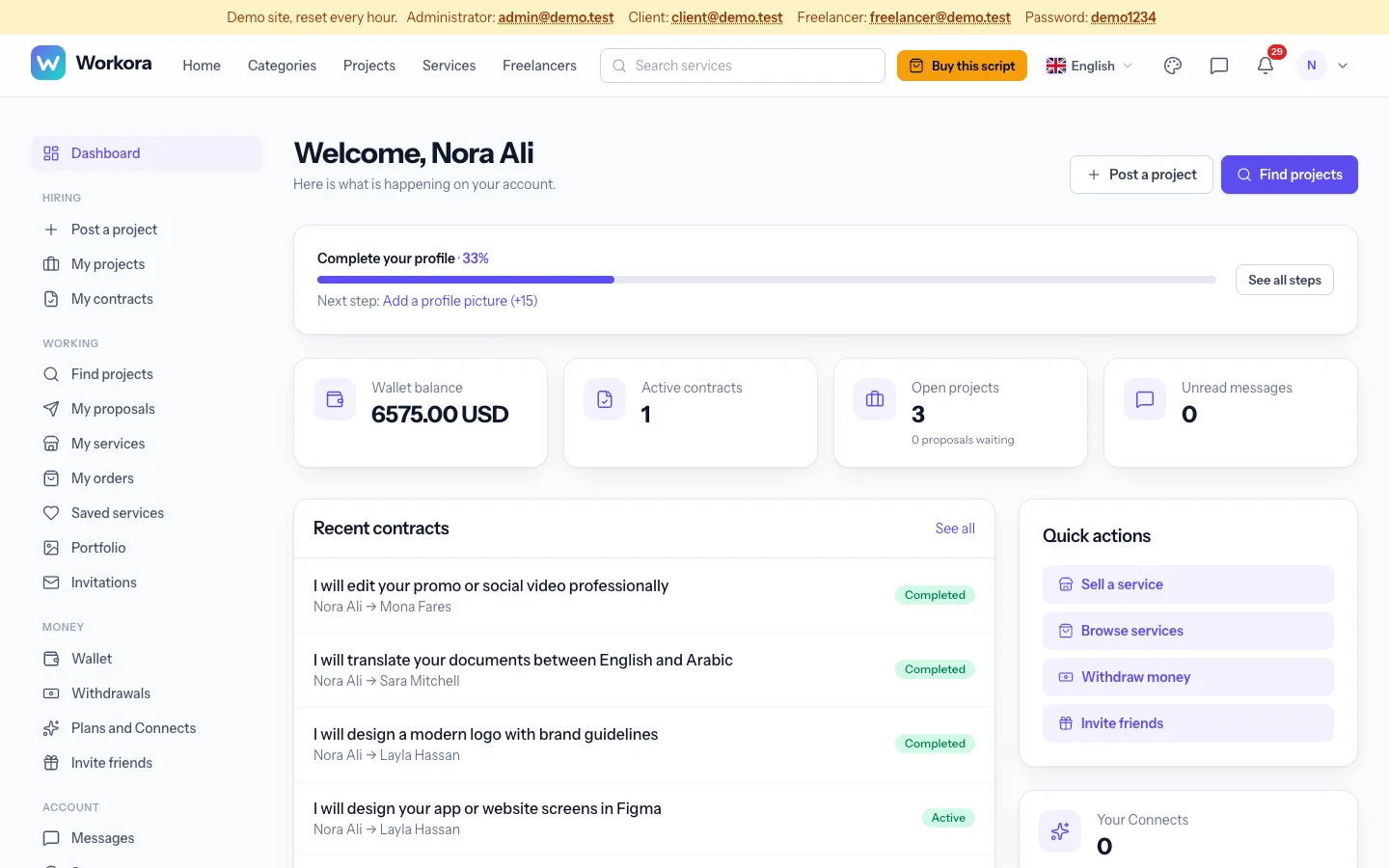Select Withdraw money quick action
The image size is (1389, 868).
[x=1188, y=677]
